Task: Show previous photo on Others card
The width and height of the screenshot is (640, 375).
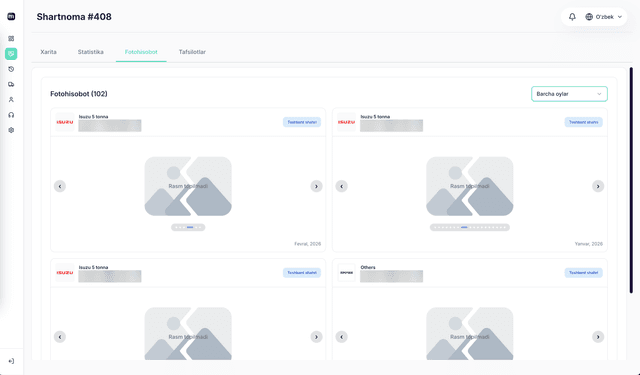Action: (342, 337)
